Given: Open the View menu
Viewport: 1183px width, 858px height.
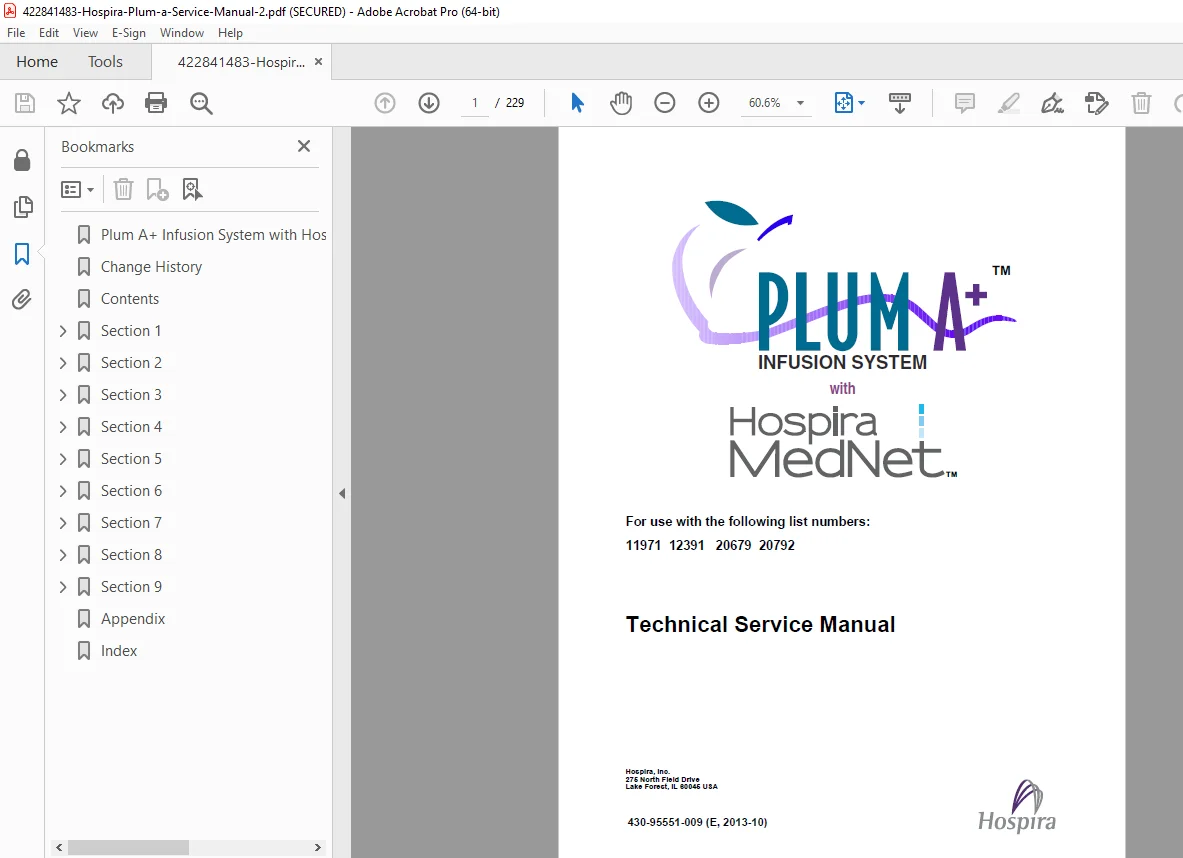Looking at the screenshot, I should coord(85,32).
